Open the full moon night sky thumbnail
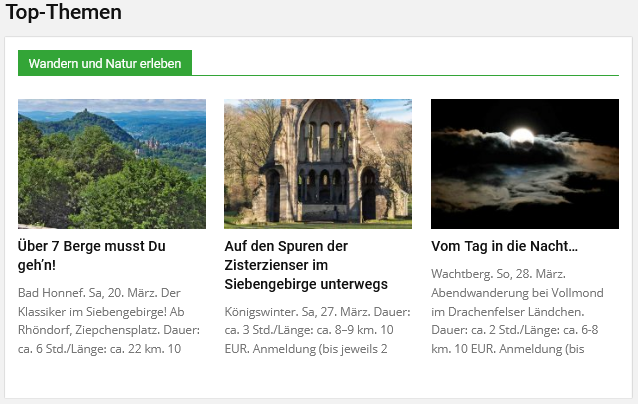Image resolution: width=638 pixels, height=404 pixels. 525,164
